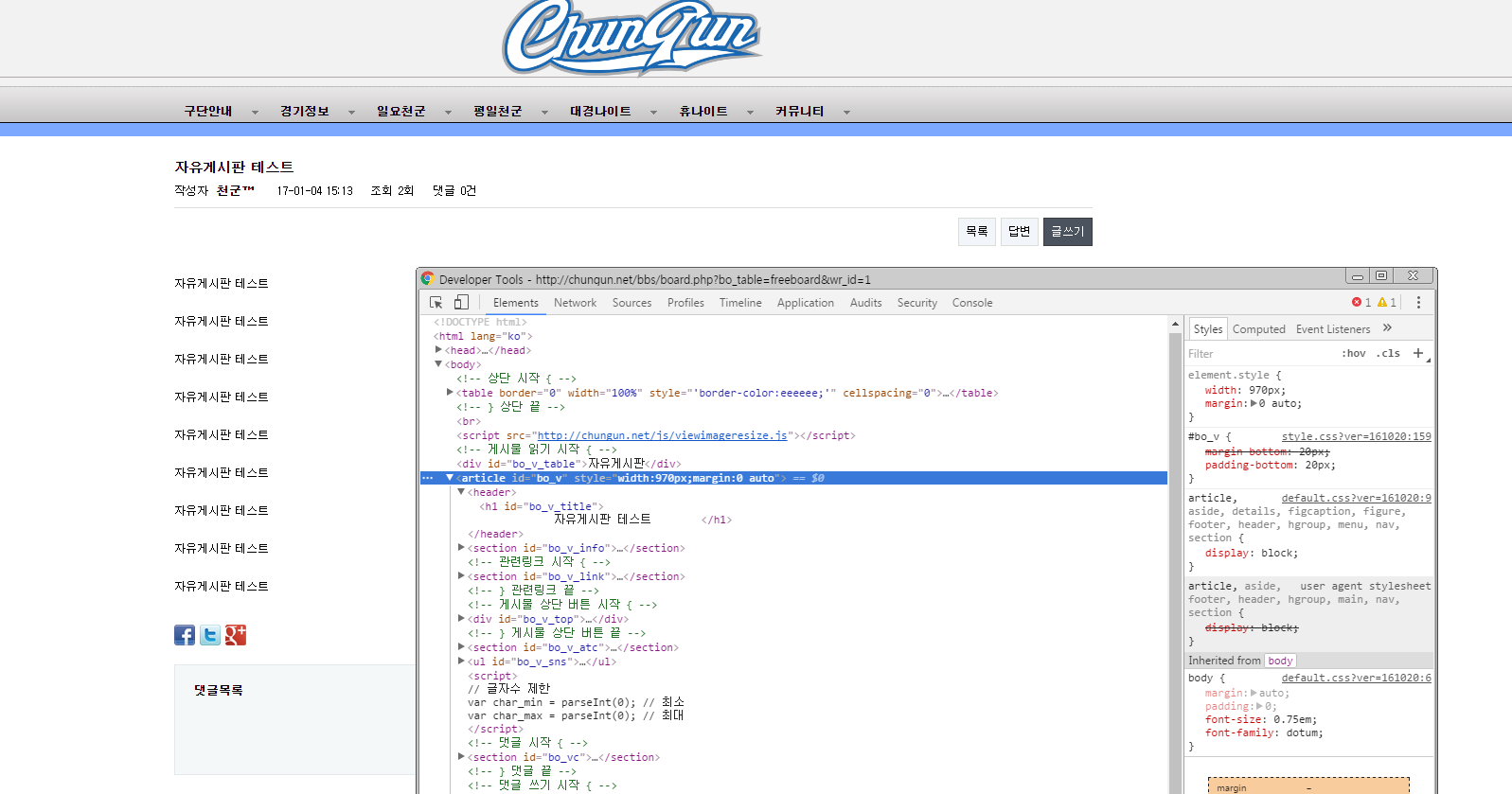Open the Computed styles tab
The image size is (1512, 794).
pos(1258,329)
